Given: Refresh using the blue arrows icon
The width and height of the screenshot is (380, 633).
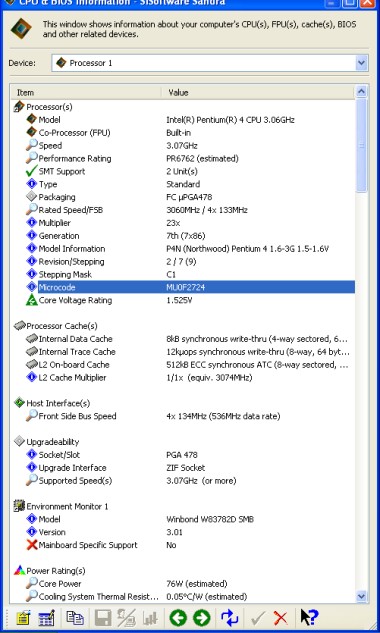Looking at the screenshot, I should pyautogui.click(x=229, y=618).
